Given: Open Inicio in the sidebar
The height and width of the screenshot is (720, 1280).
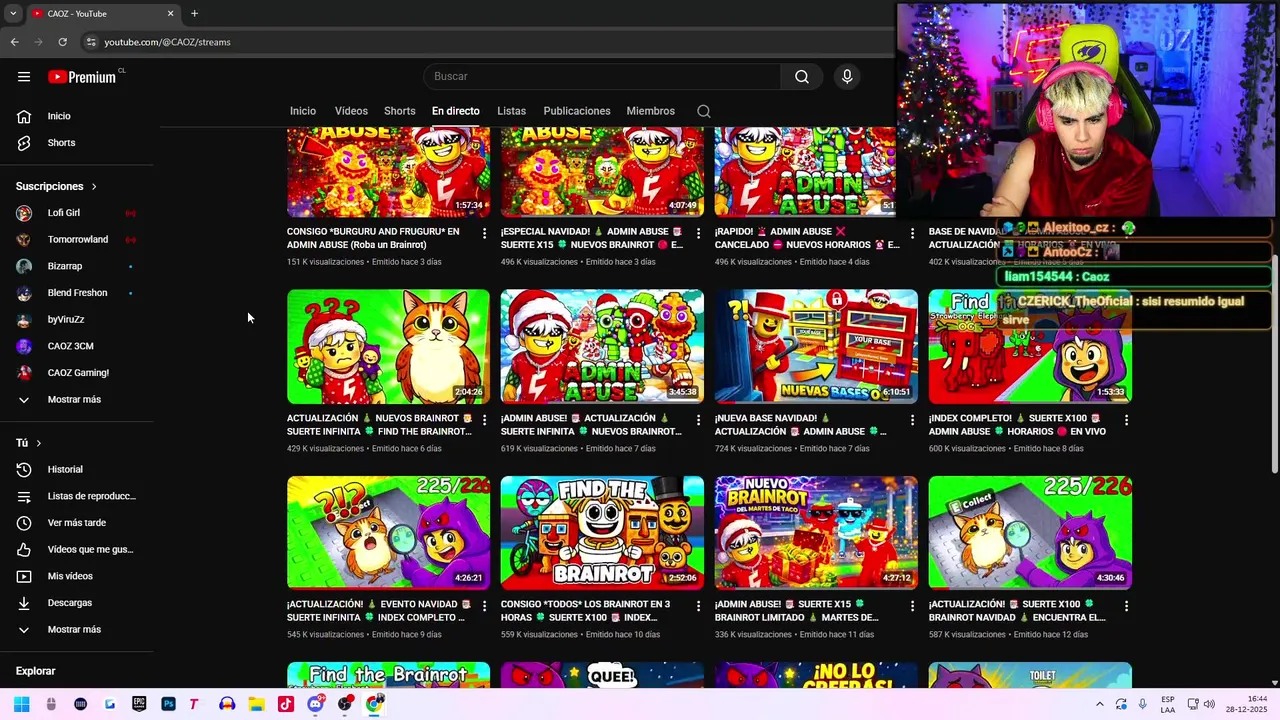Looking at the screenshot, I should click(76, 116).
